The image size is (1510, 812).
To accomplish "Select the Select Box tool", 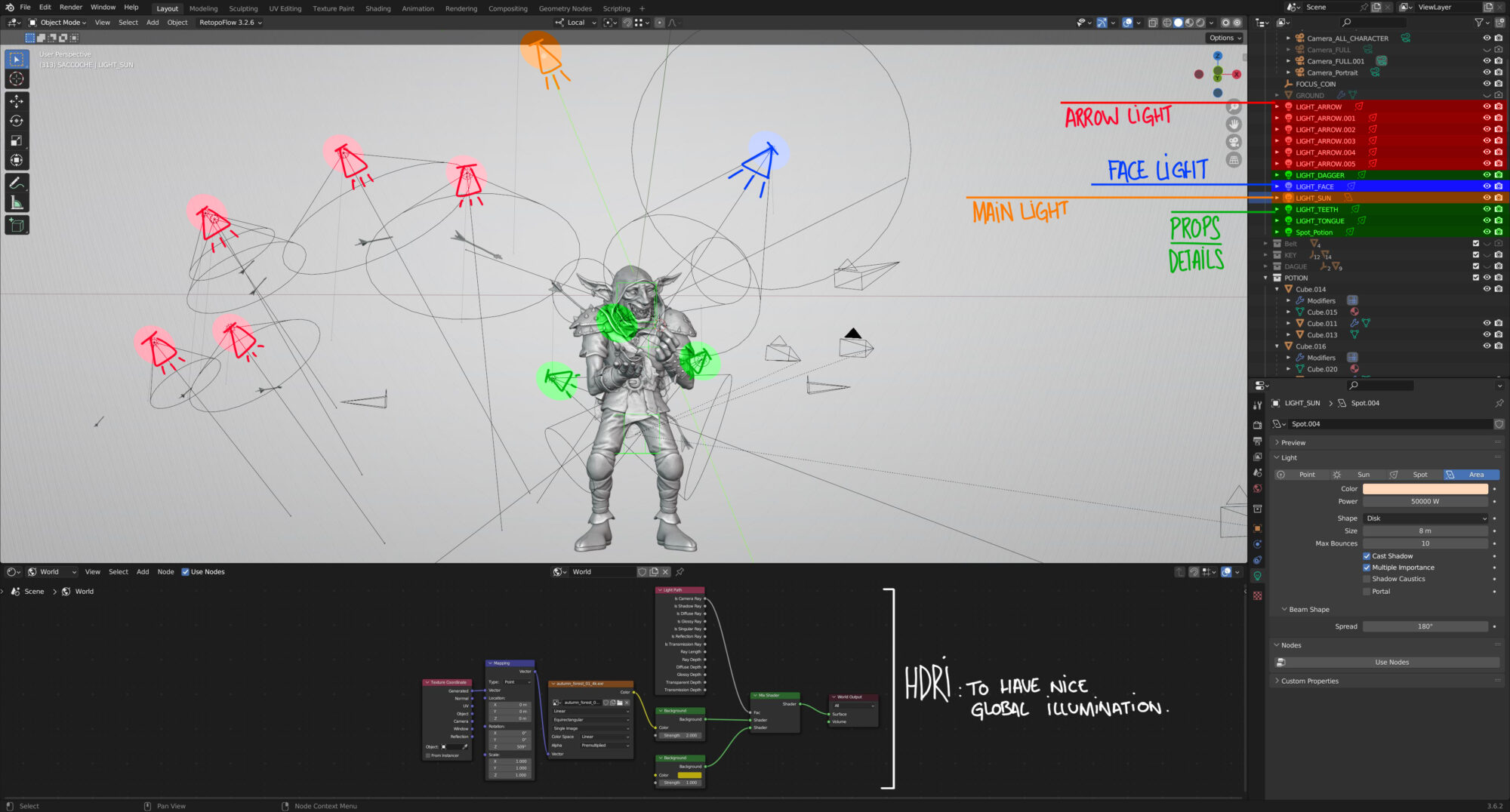I will [17, 59].
